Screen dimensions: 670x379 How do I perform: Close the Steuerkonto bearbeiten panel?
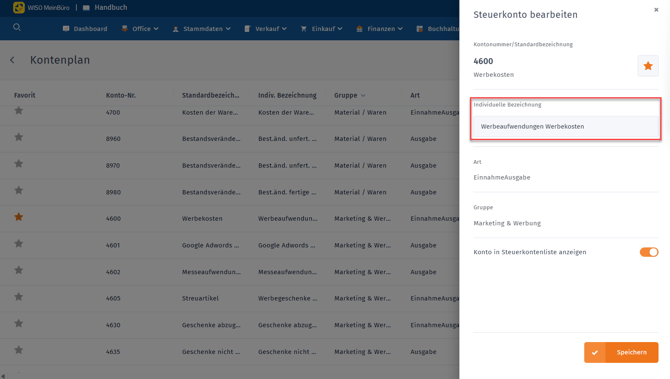pos(656,10)
